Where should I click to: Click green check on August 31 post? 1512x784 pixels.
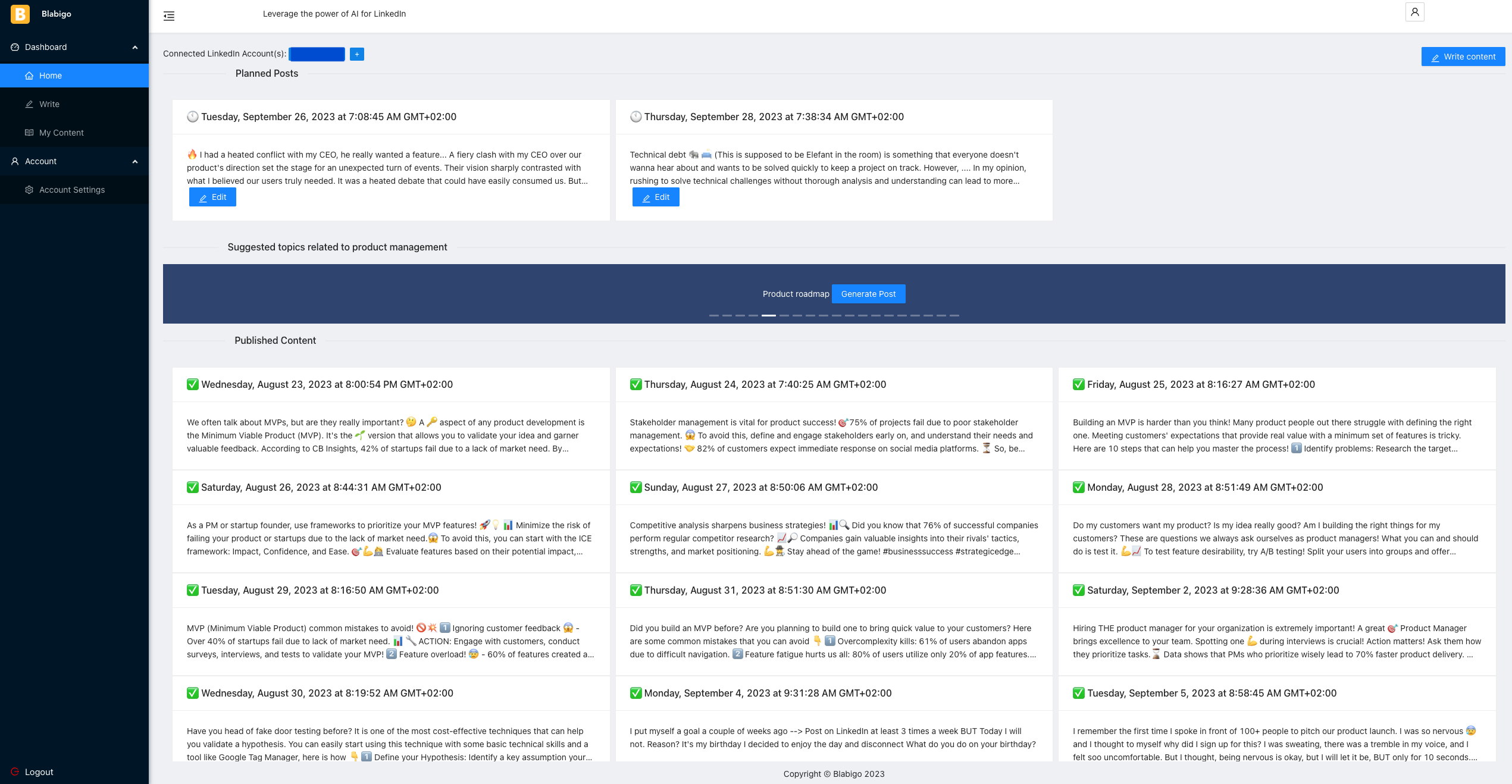point(636,590)
